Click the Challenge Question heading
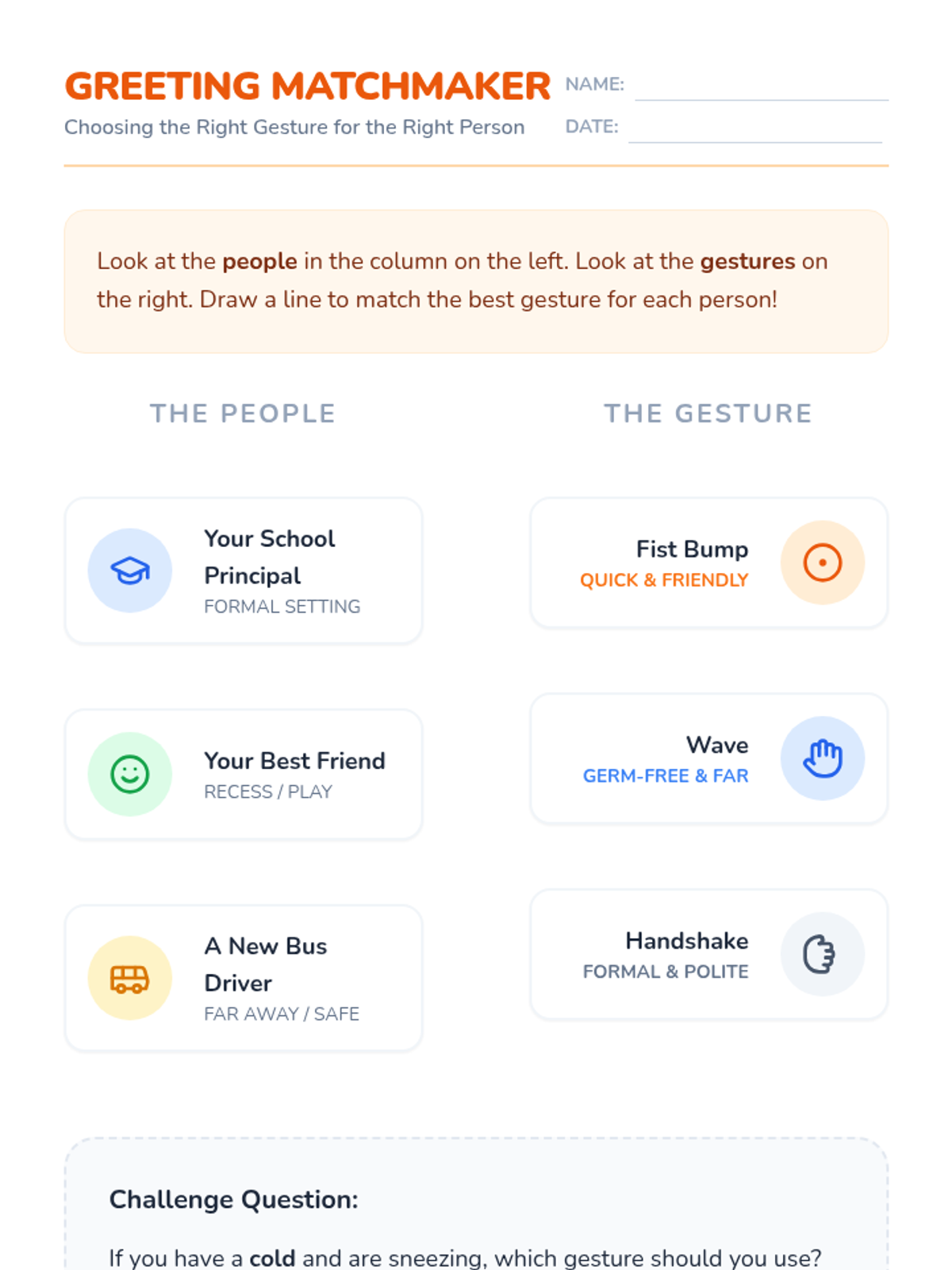Screen dimensions: 952x1270 233,1199
